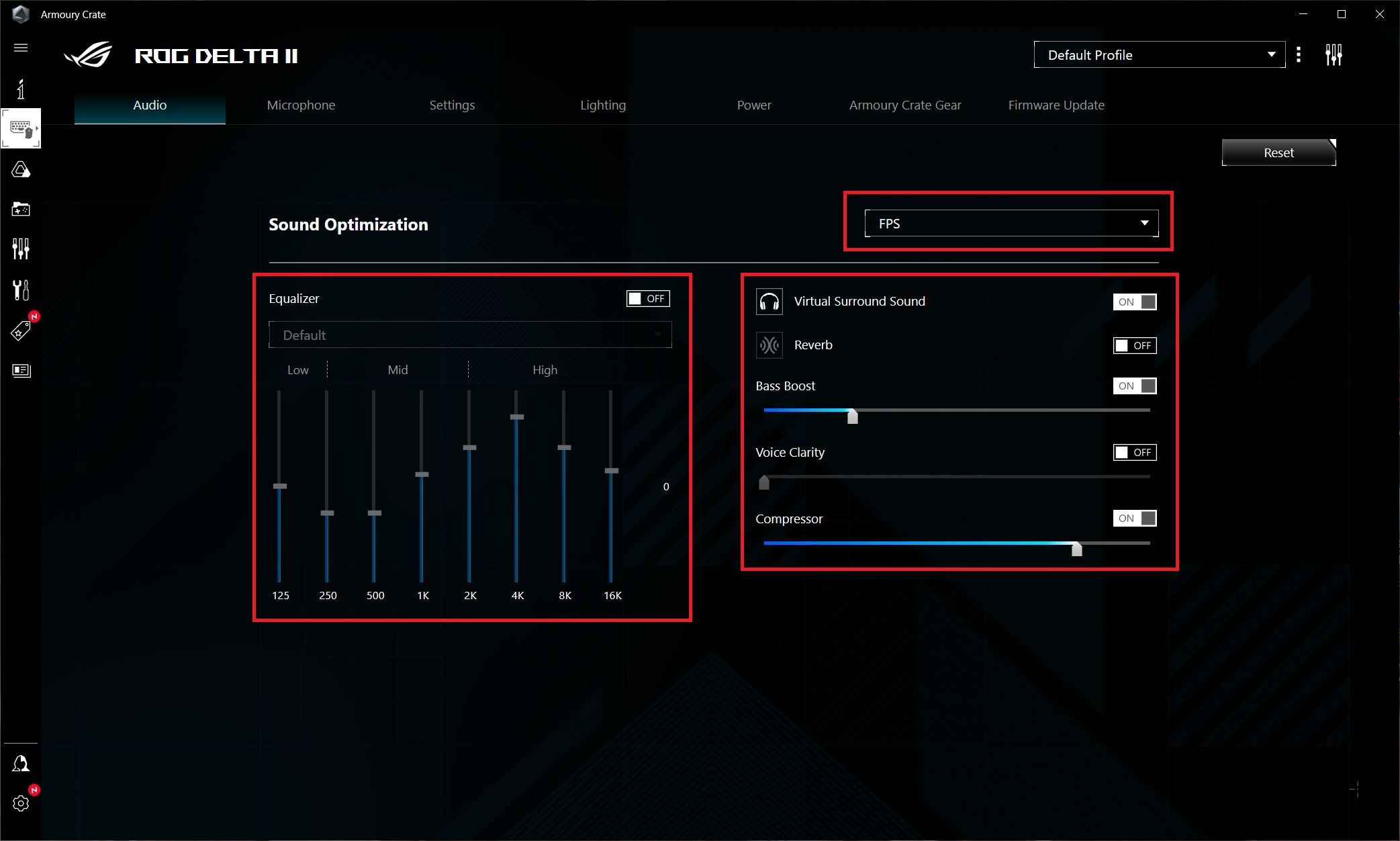1400x841 pixels.
Task: Click the Scenario Profiles sliders sidebar icon
Action: point(21,249)
